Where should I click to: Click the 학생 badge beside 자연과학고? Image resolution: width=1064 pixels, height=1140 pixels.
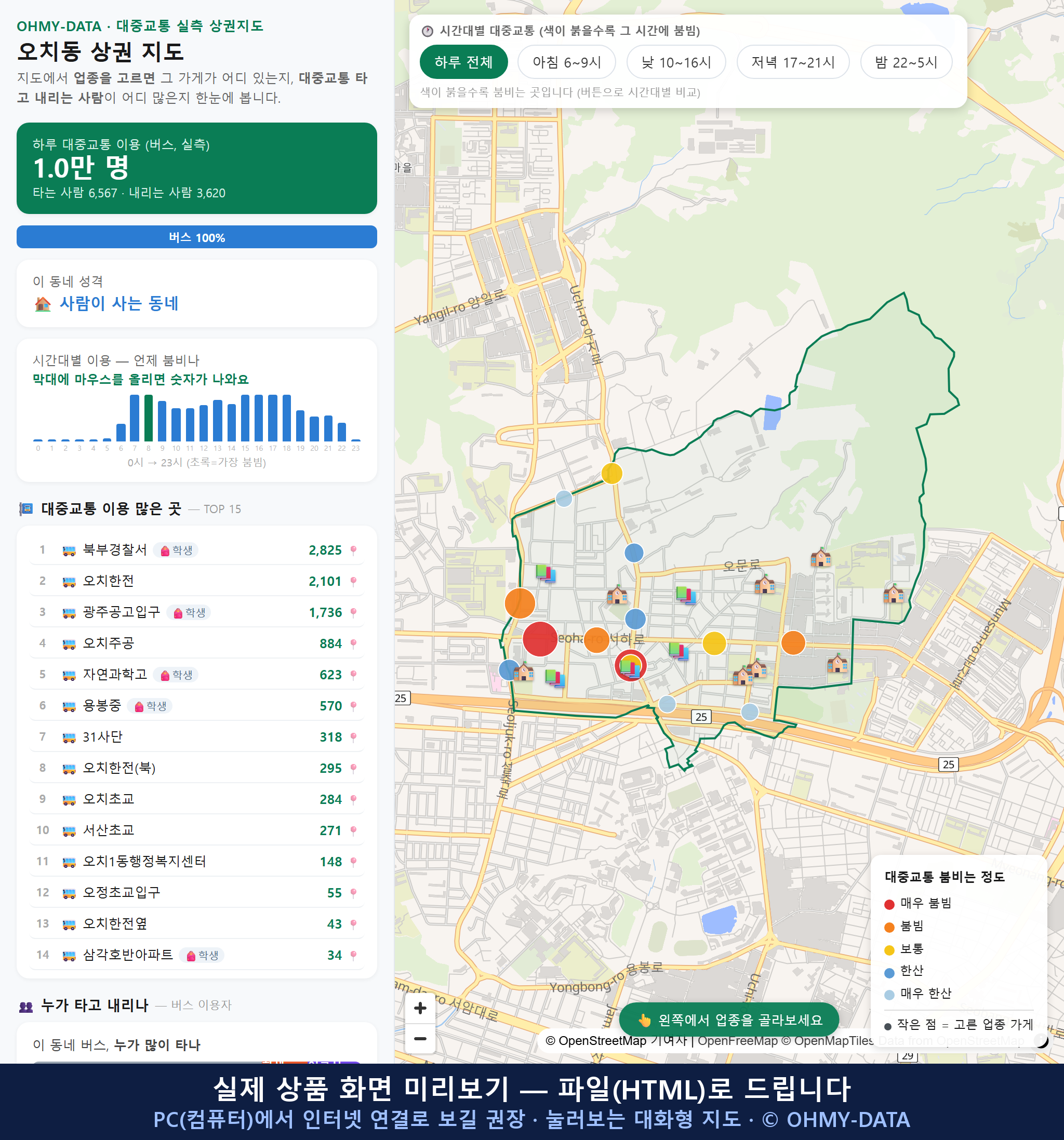[x=176, y=675]
